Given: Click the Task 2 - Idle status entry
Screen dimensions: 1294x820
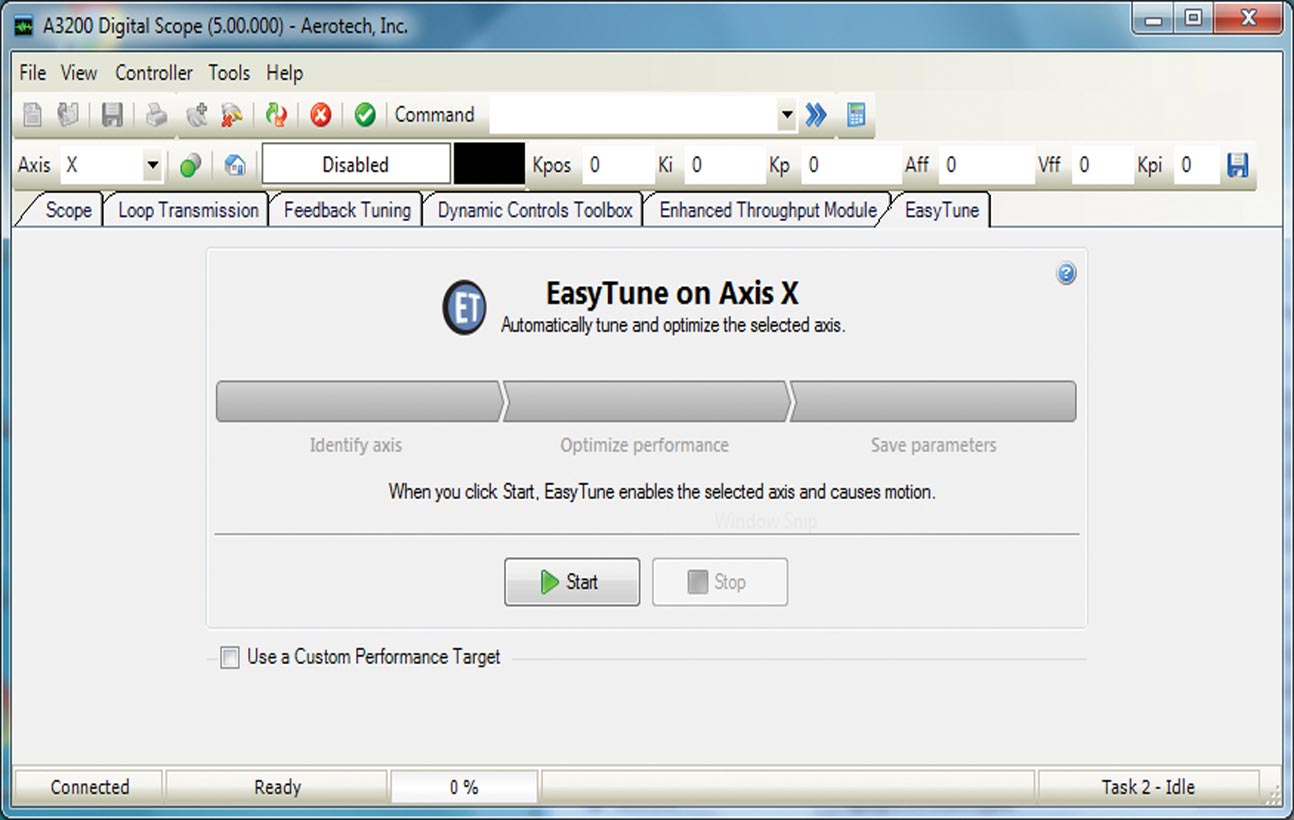Looking at the screenshot, I should click(x=1148, y=787).
